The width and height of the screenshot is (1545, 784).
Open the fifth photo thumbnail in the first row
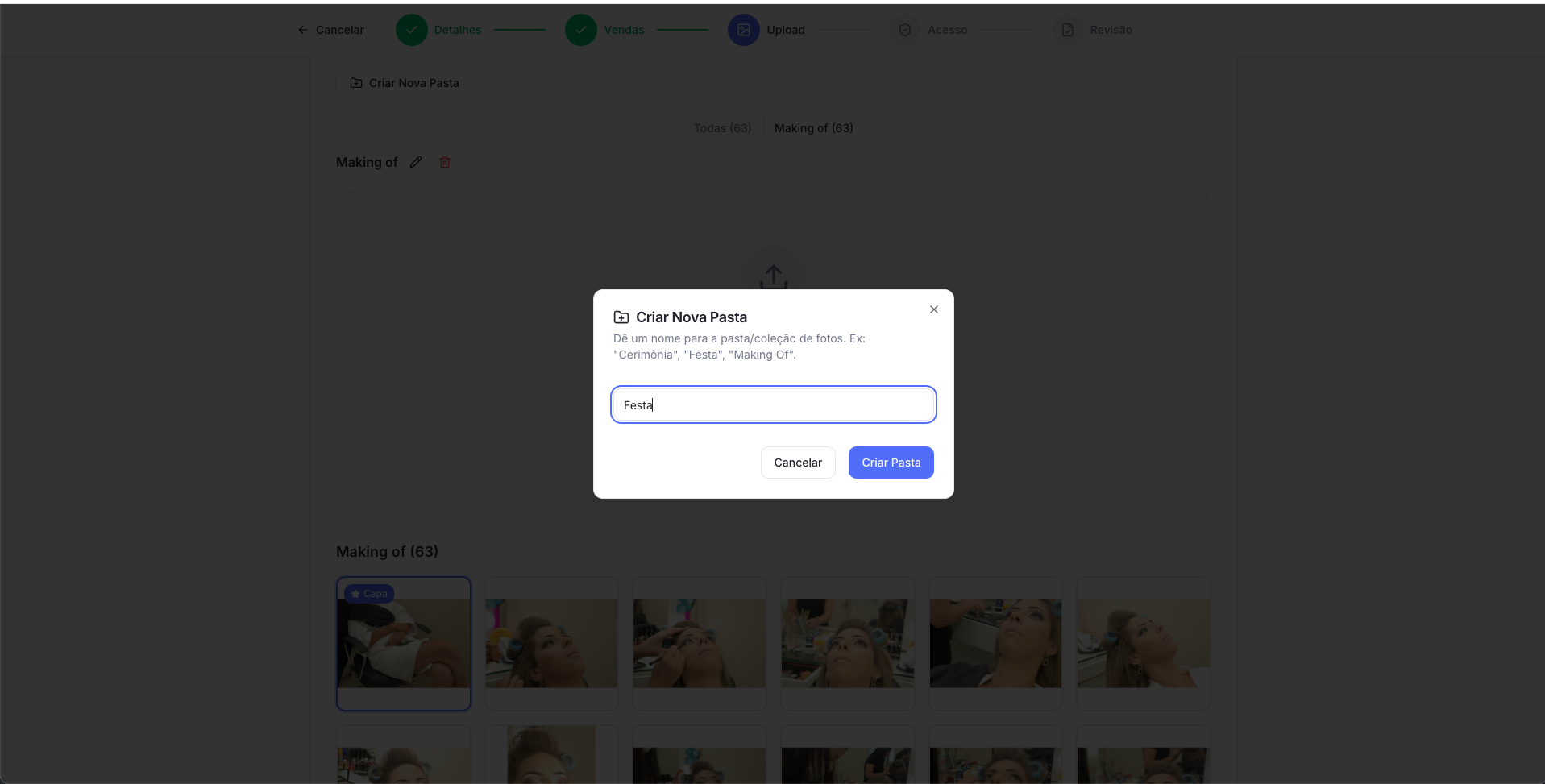pos(995,644)
